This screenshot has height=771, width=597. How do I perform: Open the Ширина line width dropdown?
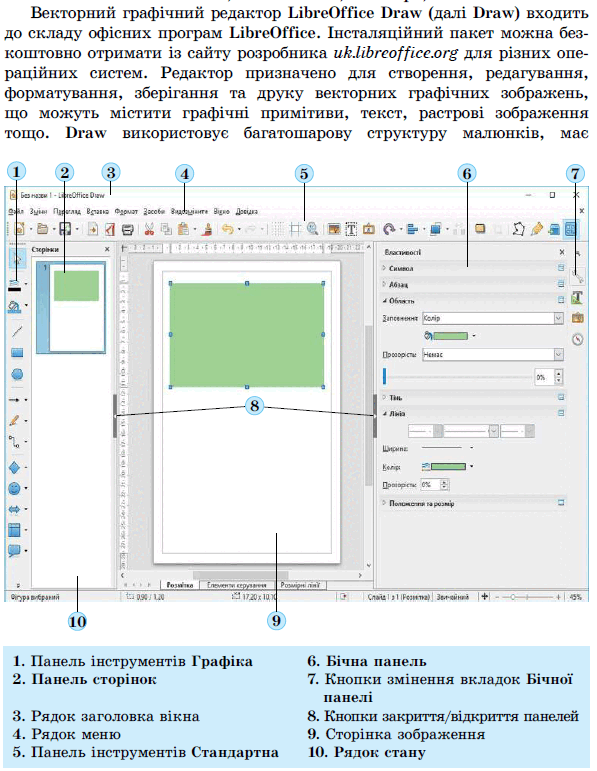[448, 448]
